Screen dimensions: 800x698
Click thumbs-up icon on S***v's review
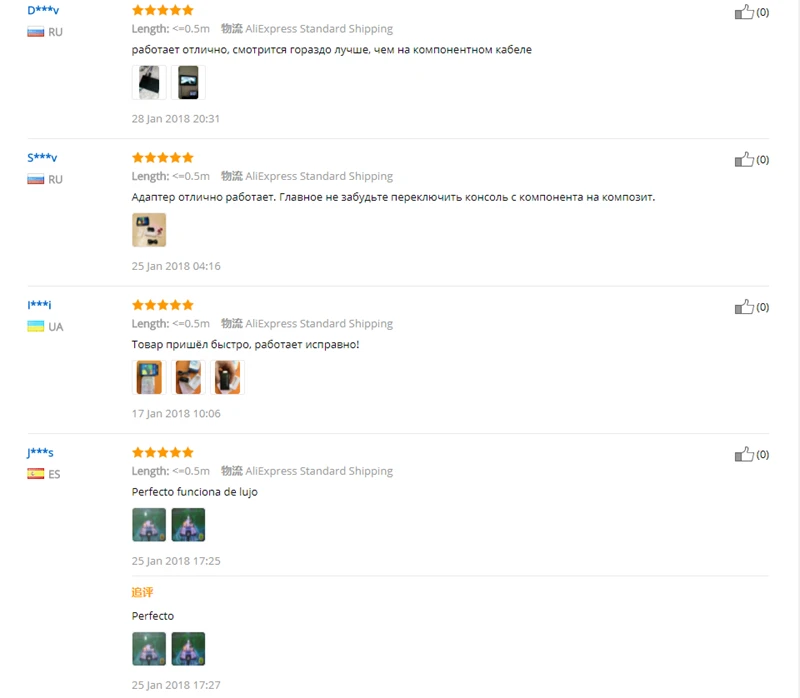pos(744,159)
